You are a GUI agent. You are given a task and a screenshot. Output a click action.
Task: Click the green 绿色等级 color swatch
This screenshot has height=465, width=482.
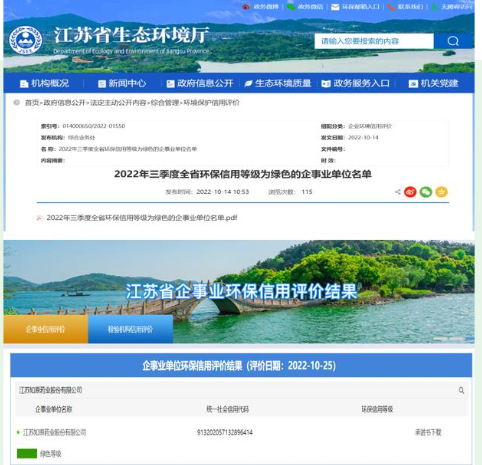(27, 453)
